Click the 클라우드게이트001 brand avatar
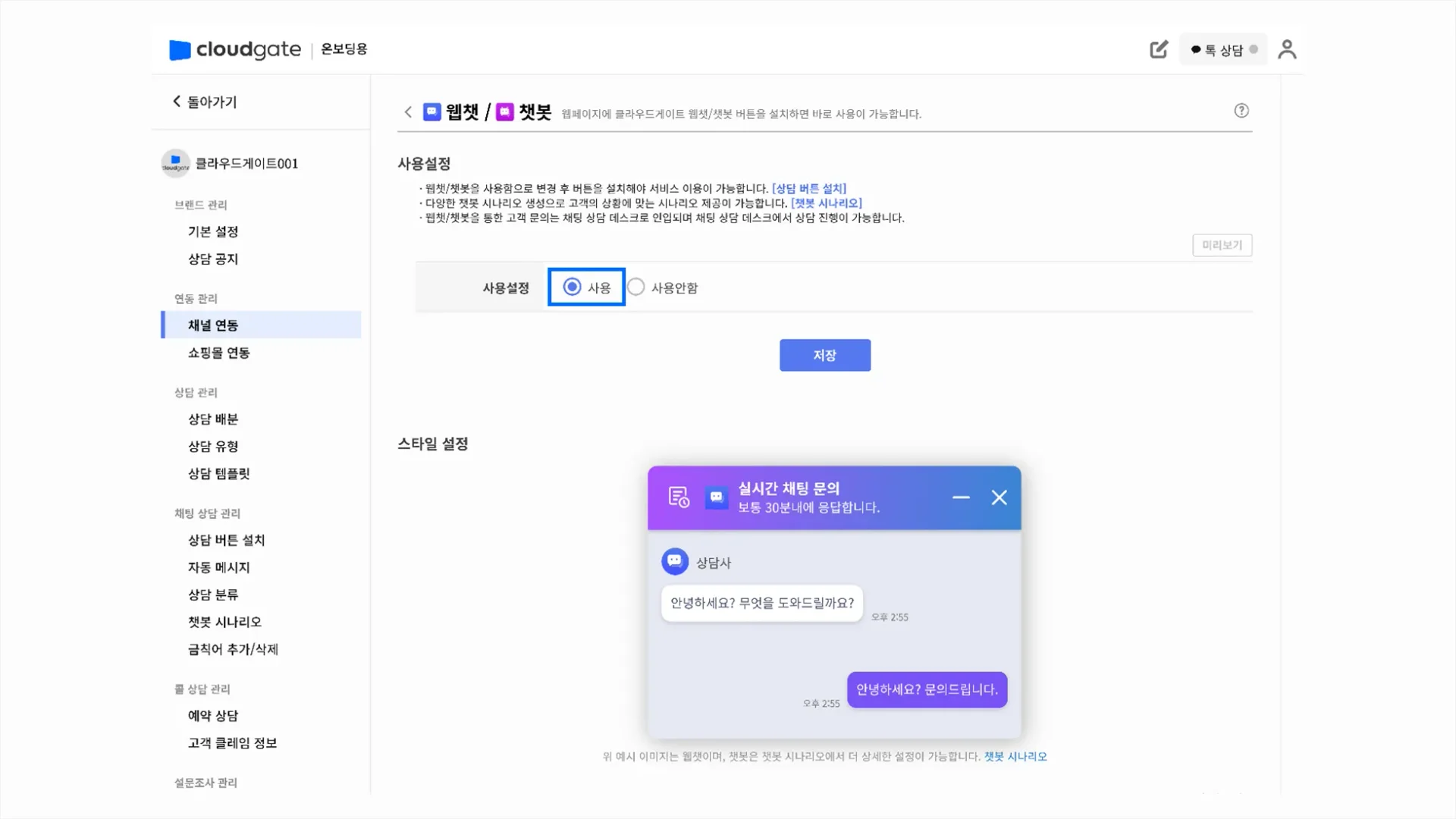The width and height of the screenshot is (1456, 819). coord(175,163)
